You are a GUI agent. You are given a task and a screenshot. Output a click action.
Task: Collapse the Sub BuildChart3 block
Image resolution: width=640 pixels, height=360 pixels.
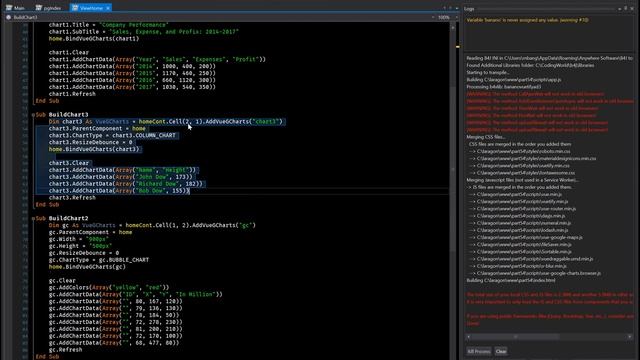33,115
